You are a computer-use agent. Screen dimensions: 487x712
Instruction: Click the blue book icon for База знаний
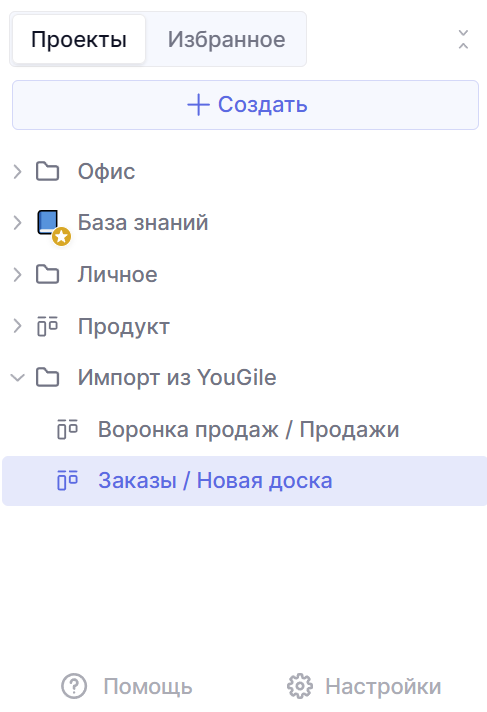(x=48, y=222)
